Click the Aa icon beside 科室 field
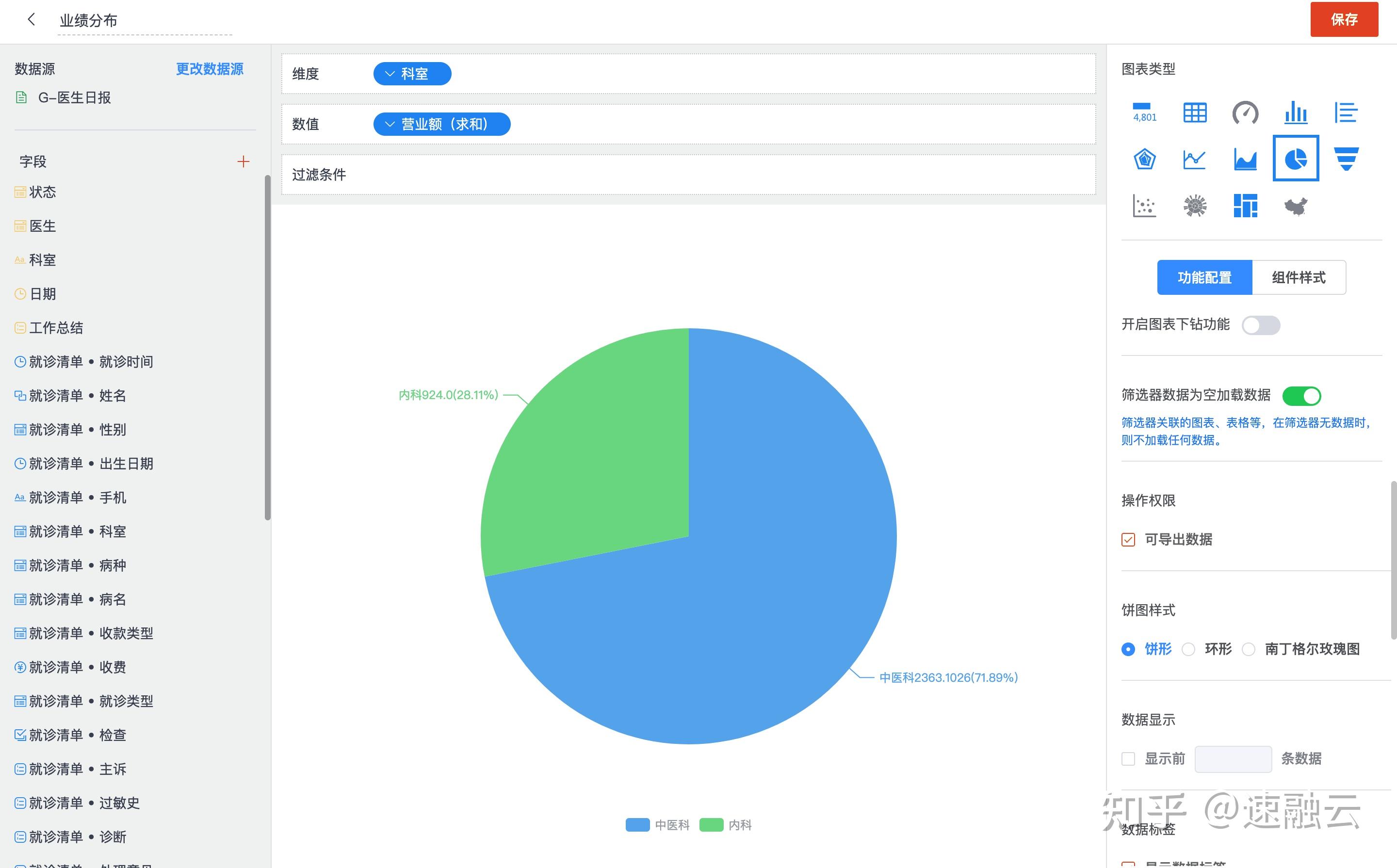1397x868 pixels. point(20,260)
